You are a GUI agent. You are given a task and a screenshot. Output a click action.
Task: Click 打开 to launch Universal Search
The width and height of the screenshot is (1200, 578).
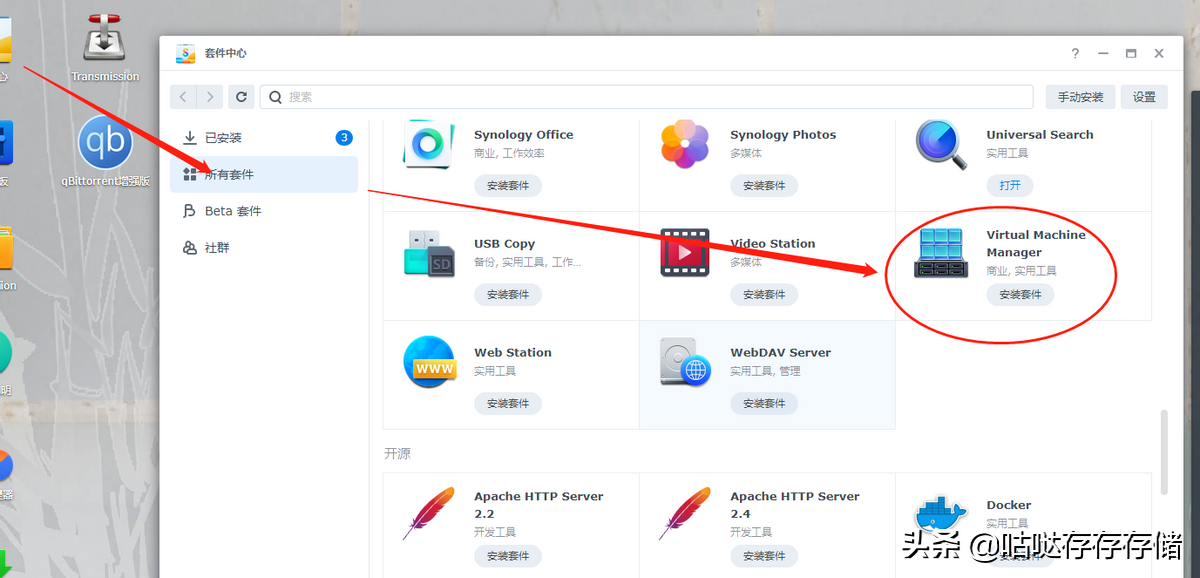pyautogui.click(x=1007, y=185)
